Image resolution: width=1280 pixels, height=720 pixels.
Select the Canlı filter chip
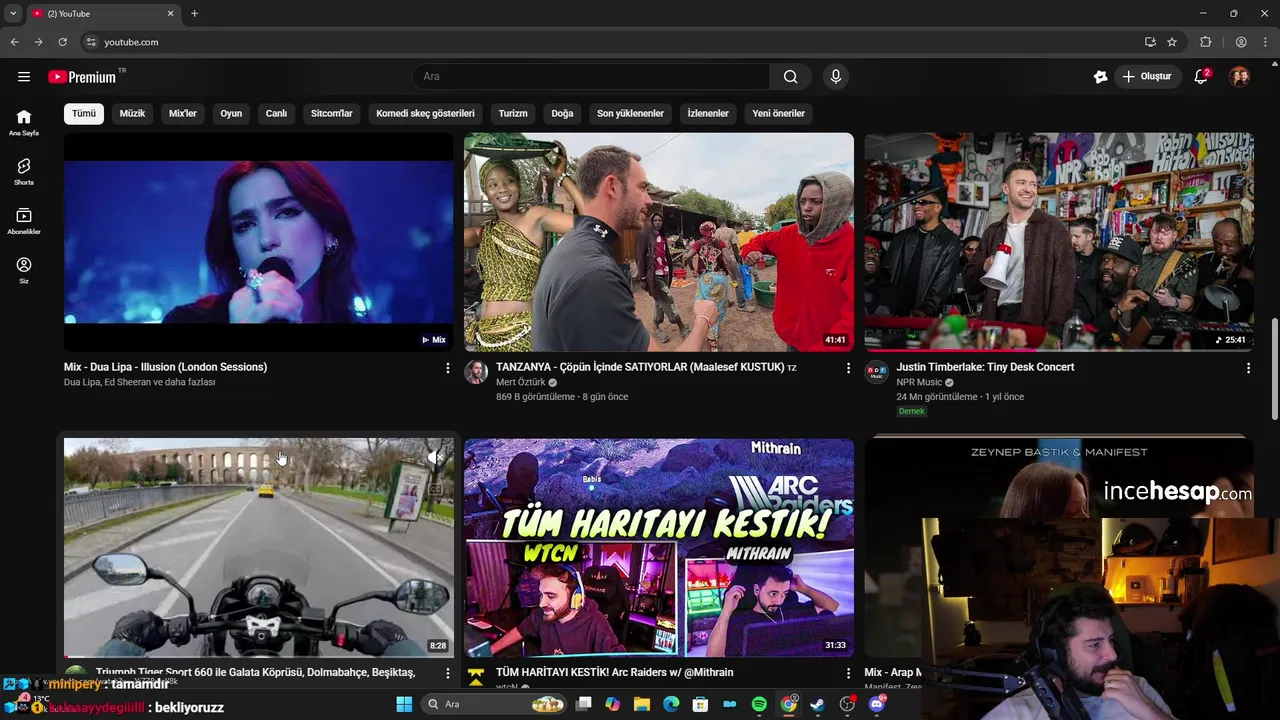pyautogui.click(x=276, y=114)
